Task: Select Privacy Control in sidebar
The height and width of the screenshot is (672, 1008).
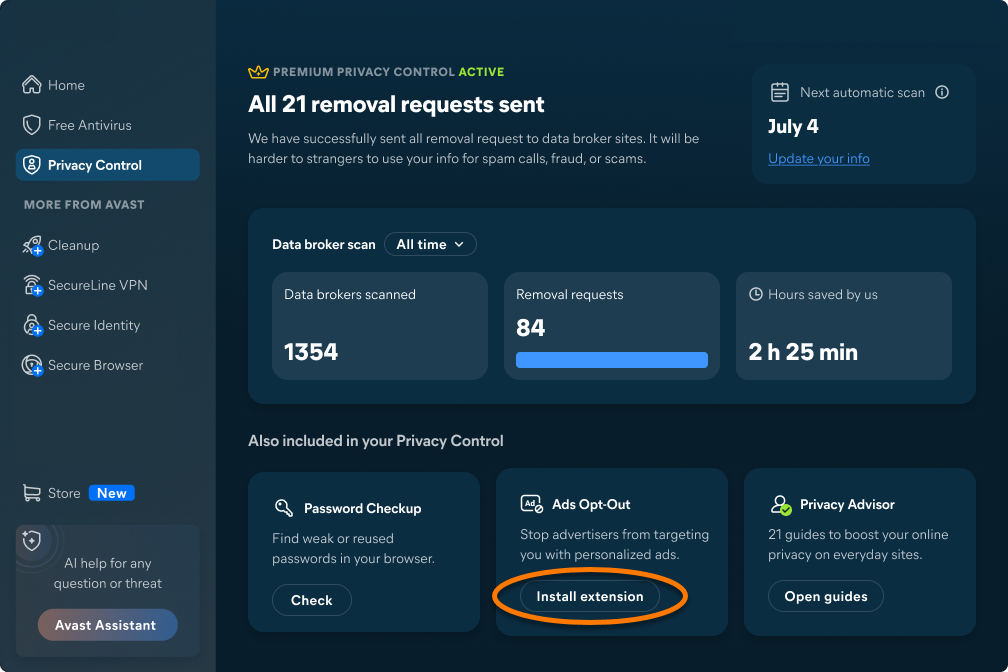Action: click(x=107, y=165)
